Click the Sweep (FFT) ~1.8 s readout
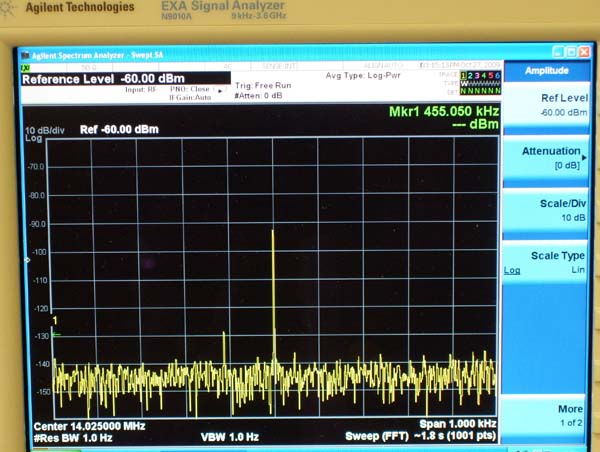 (x=421, y=436)
